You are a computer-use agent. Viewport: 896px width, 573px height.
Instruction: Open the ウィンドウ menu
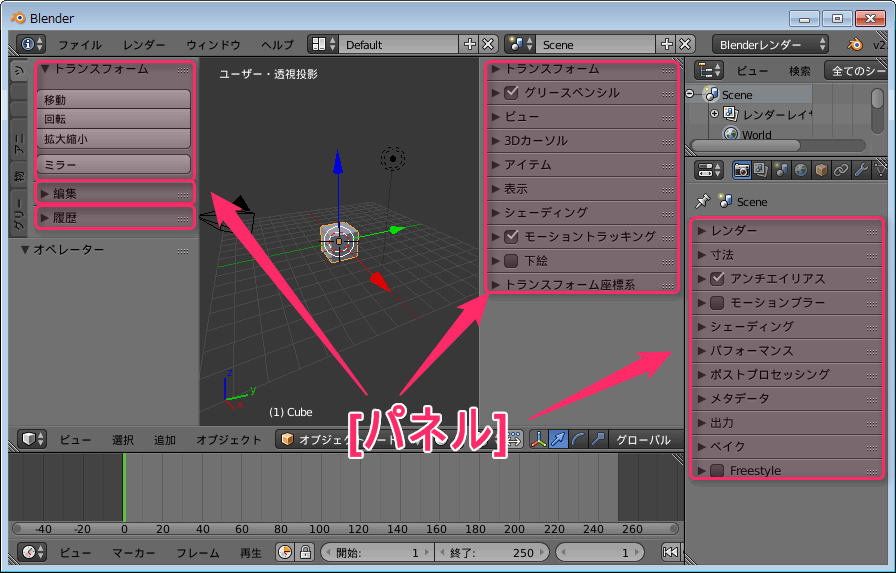pos(213,45)
